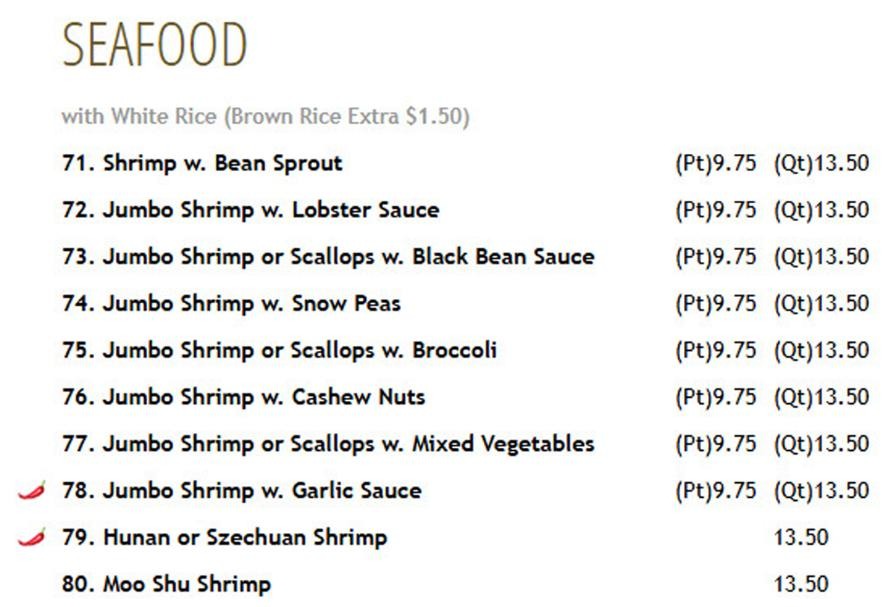Open item 73 Black Bean Sauce dish
The image size is (896, 607).
[329, 257]
